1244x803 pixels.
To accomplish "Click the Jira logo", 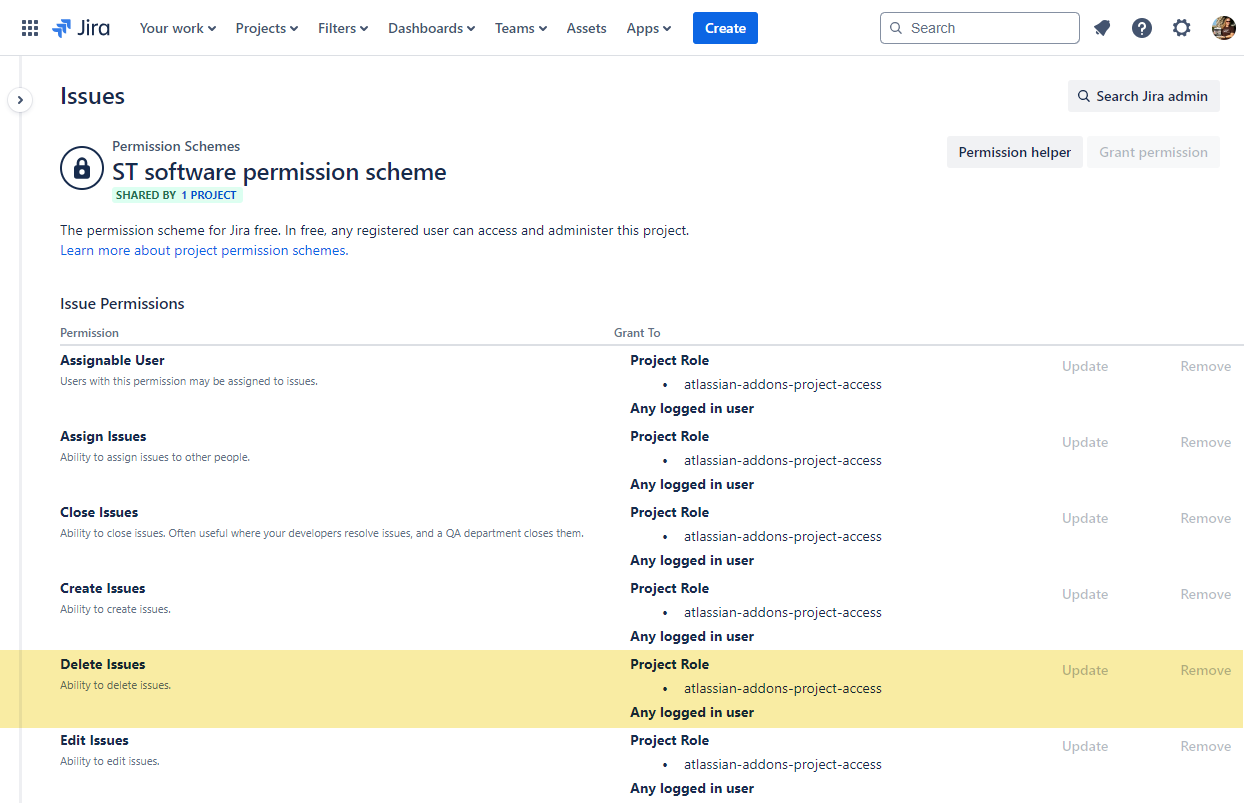I will [x=80, y=27].
